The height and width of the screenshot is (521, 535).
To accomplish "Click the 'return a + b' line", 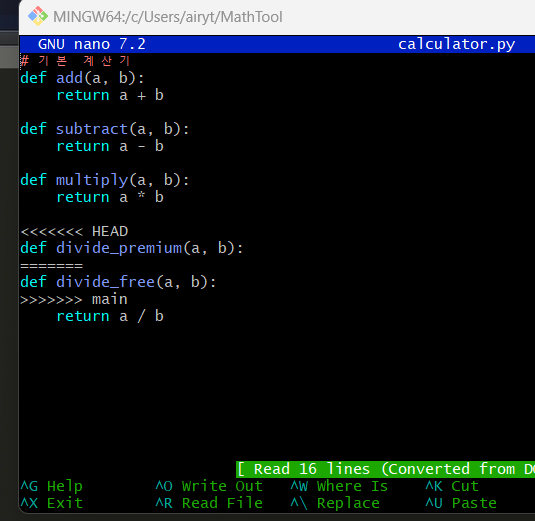I will [110, 95].
